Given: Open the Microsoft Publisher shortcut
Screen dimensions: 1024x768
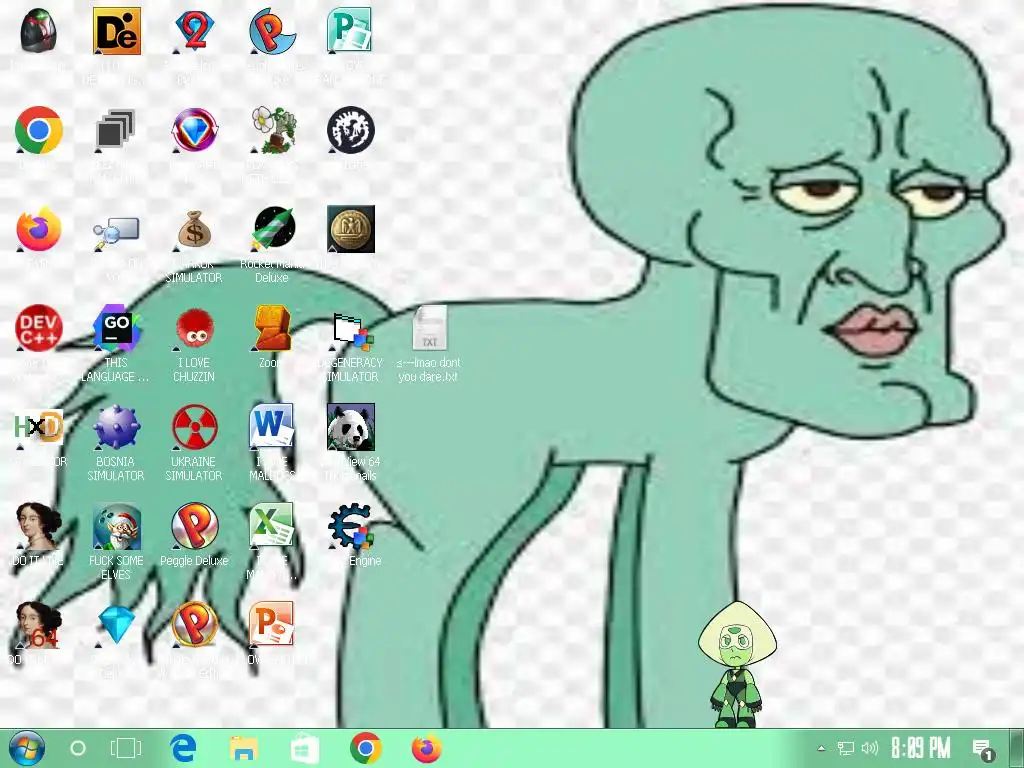Looking at the screenshot, I should coord(351,31).
